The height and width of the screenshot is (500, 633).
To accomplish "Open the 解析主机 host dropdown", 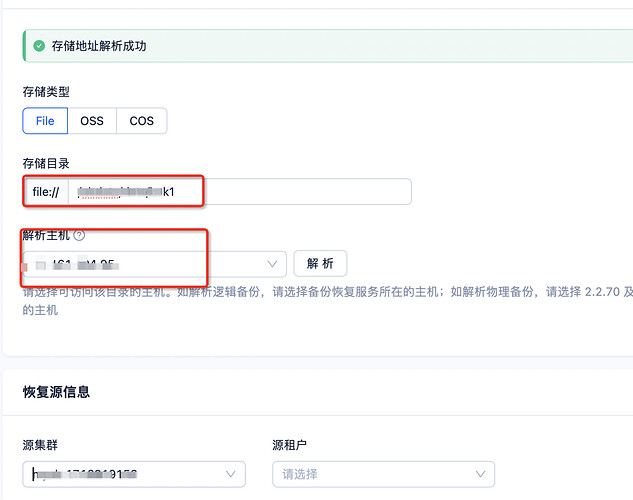I will point(154,264).
